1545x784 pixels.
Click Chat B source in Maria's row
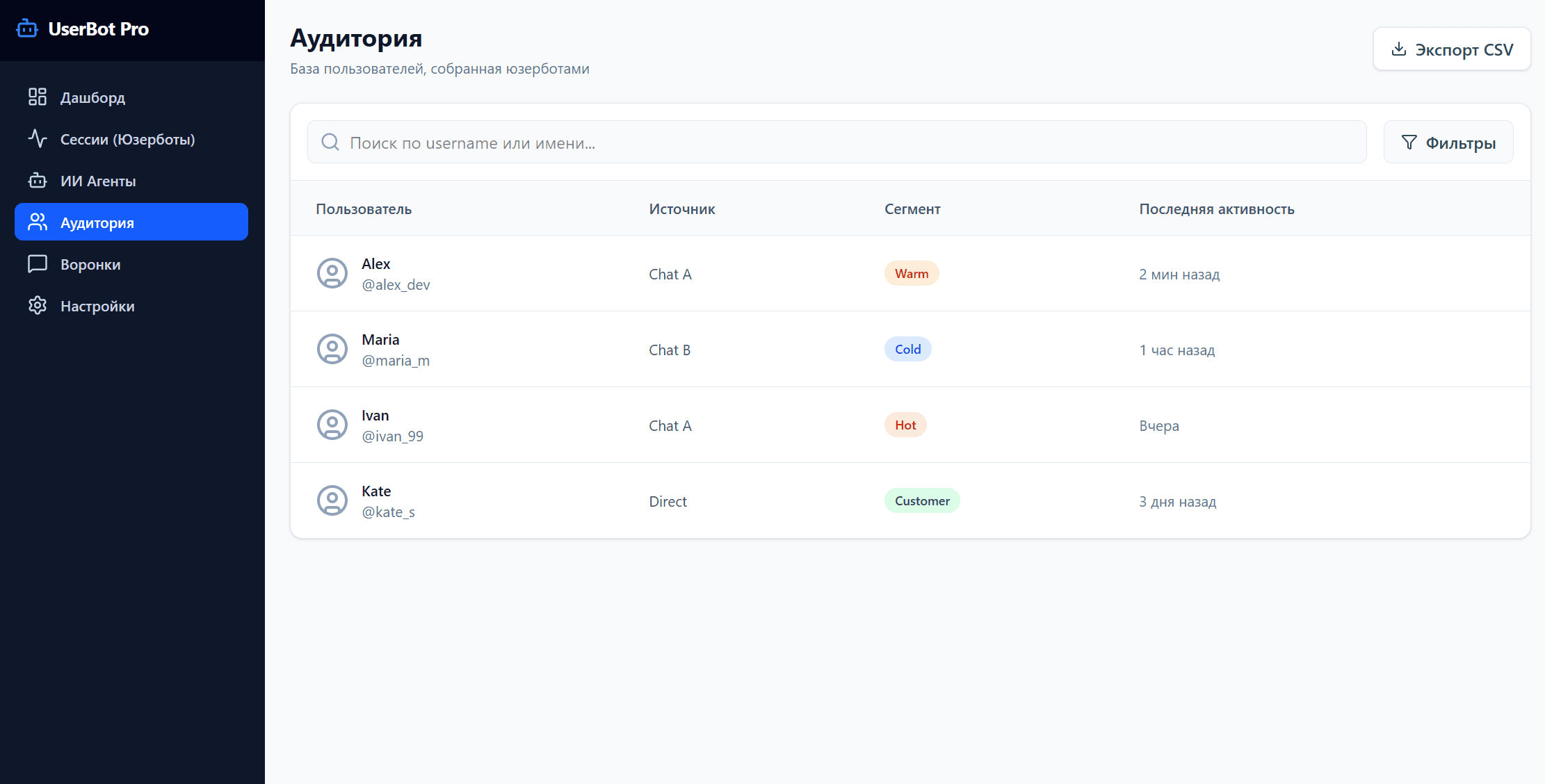pos(670,350)
